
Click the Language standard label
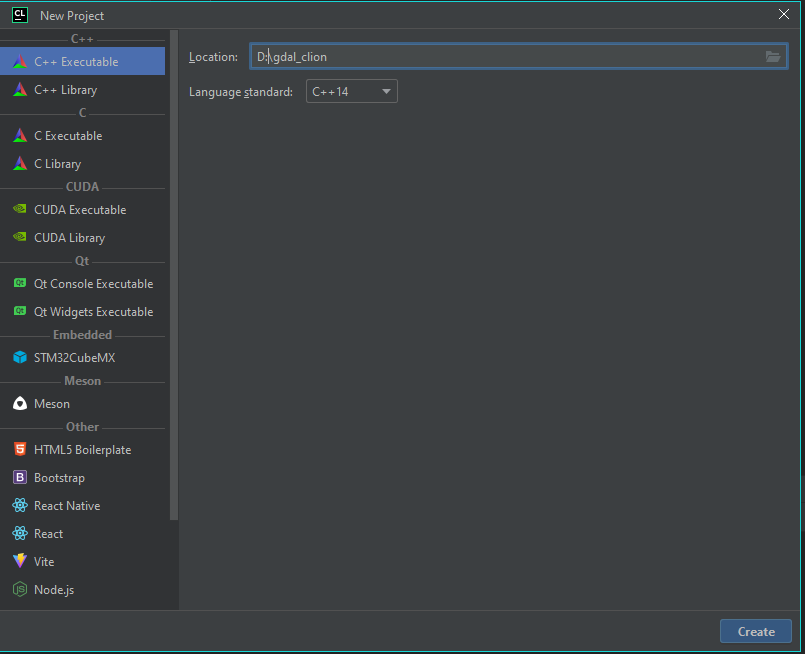[x=241, y=92]
